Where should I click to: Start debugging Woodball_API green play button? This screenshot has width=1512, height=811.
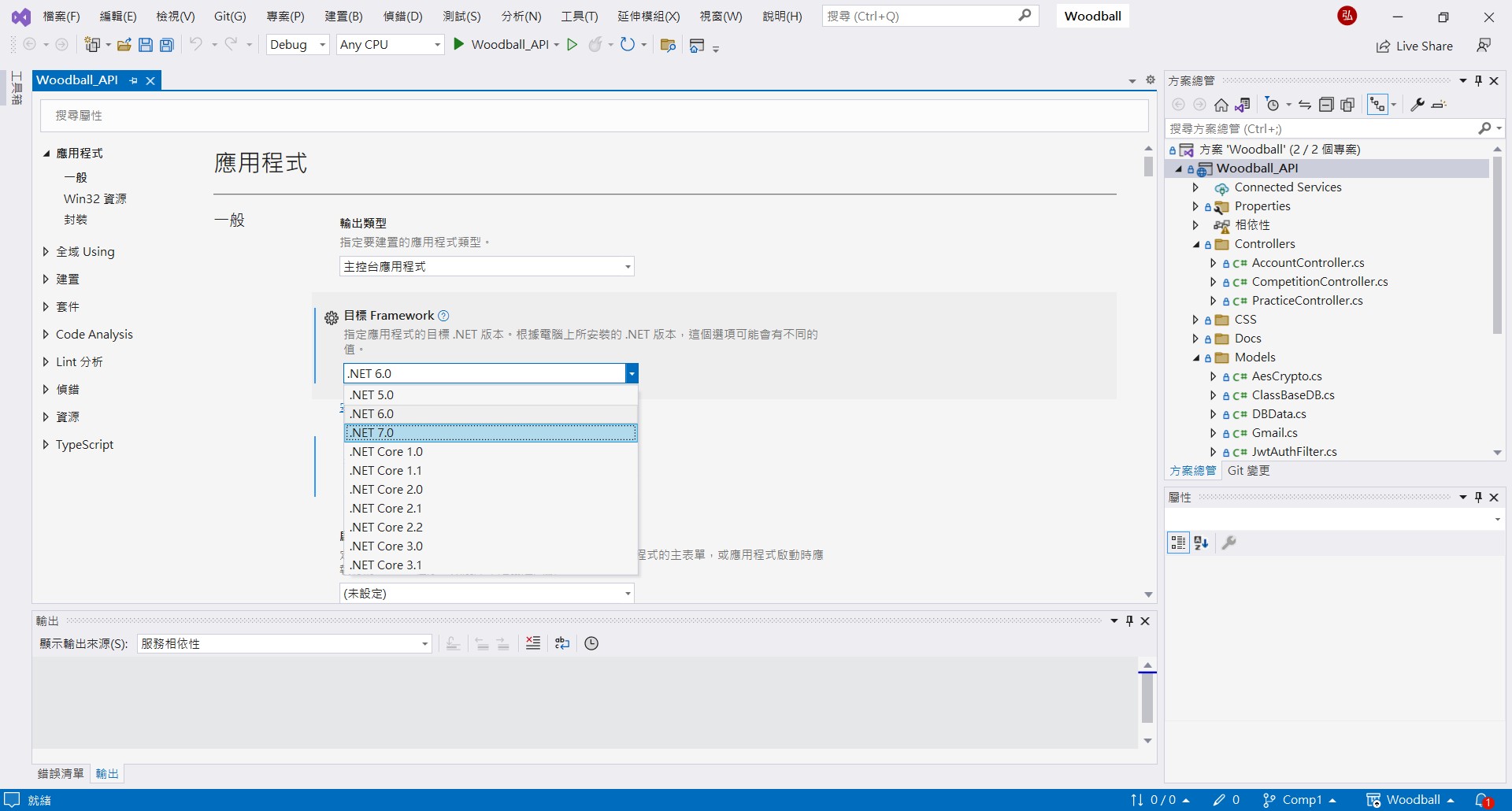point(459,44)
